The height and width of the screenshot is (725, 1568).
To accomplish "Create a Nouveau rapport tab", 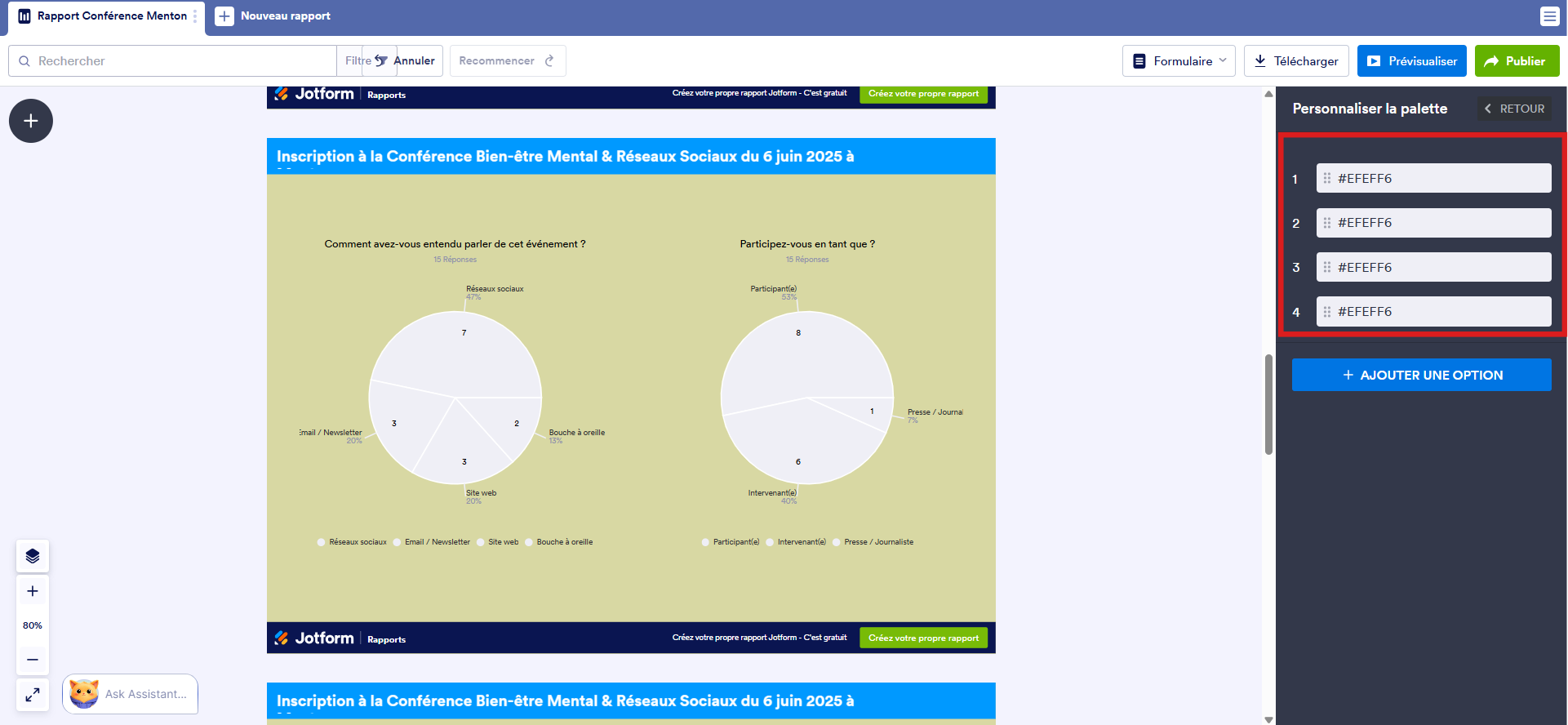I will tap(273, 16).
